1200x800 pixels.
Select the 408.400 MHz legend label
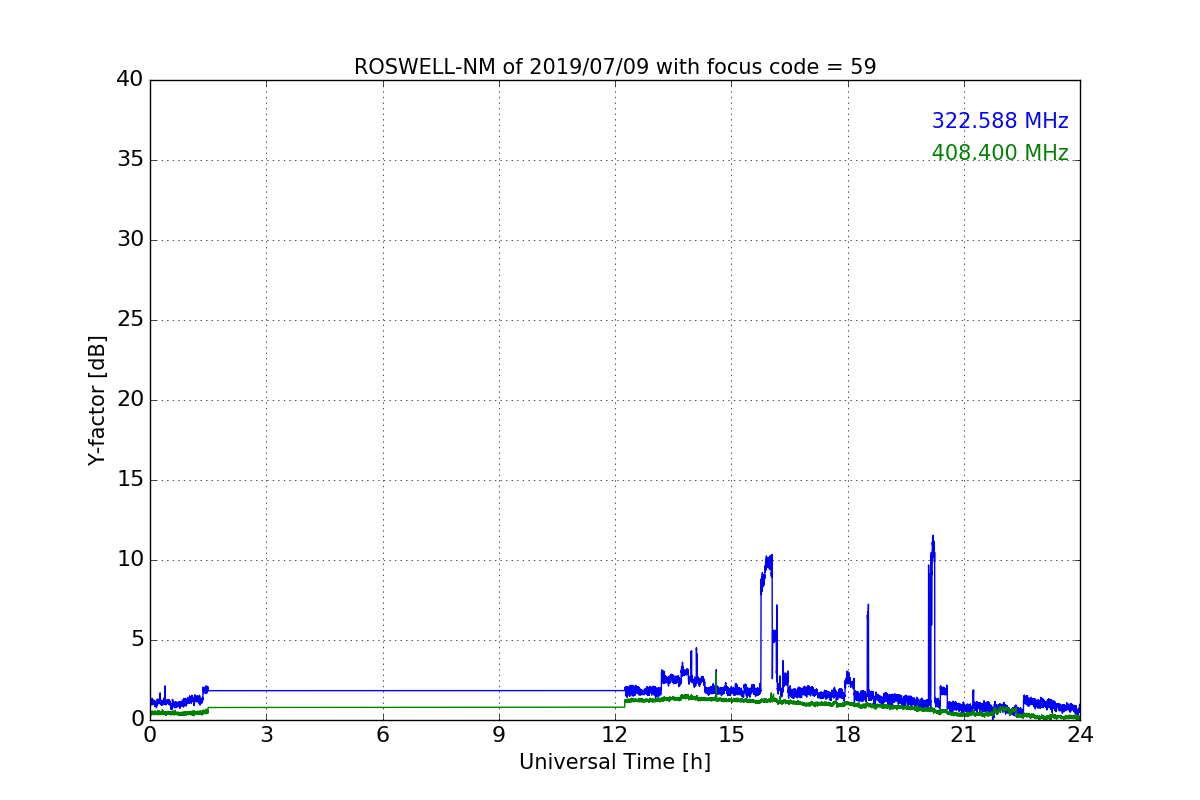(1000, 153)
